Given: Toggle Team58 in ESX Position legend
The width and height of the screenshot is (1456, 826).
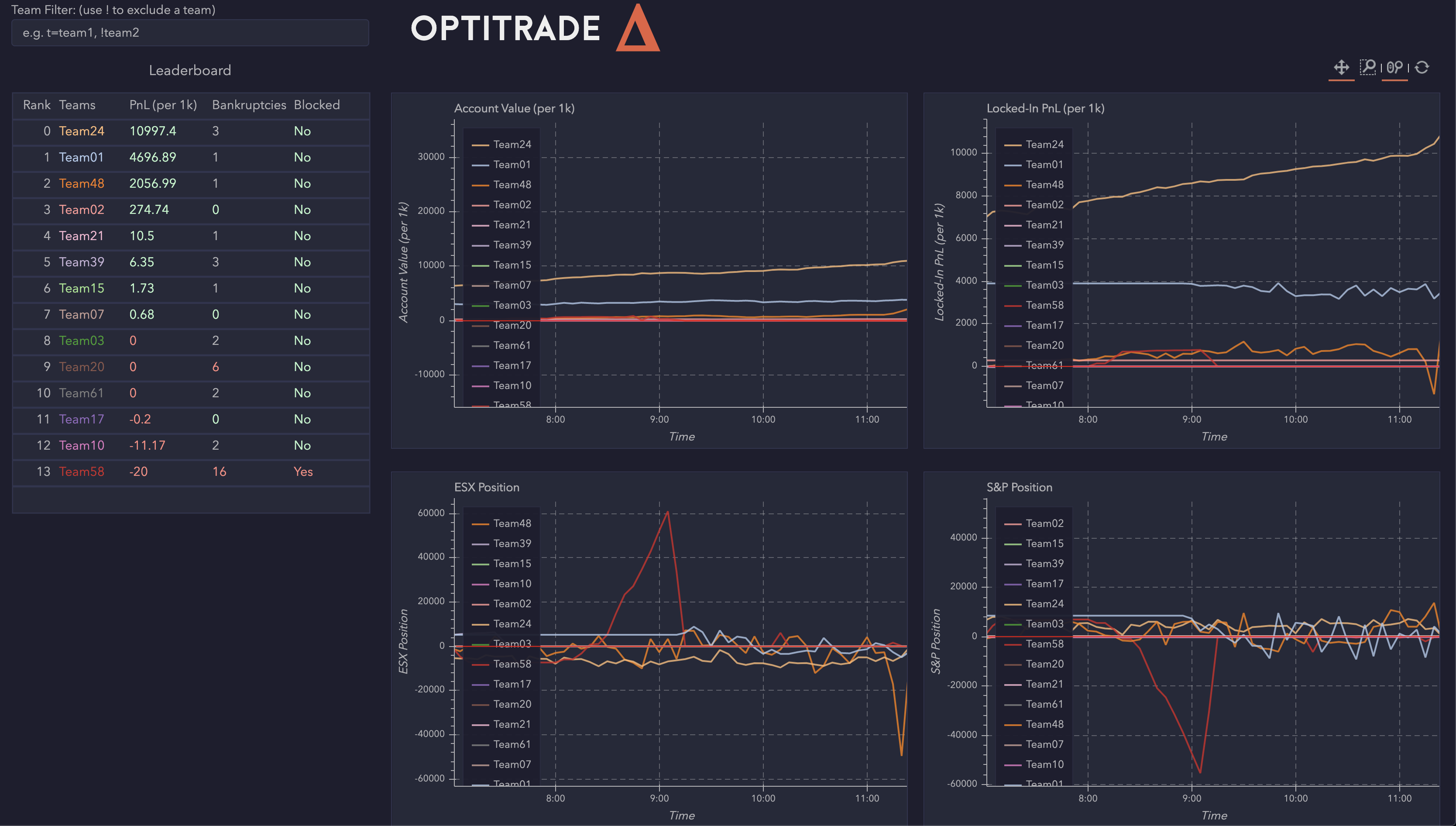Looking at the screenshot, I should pyautogui.click(x=512, y=664).
